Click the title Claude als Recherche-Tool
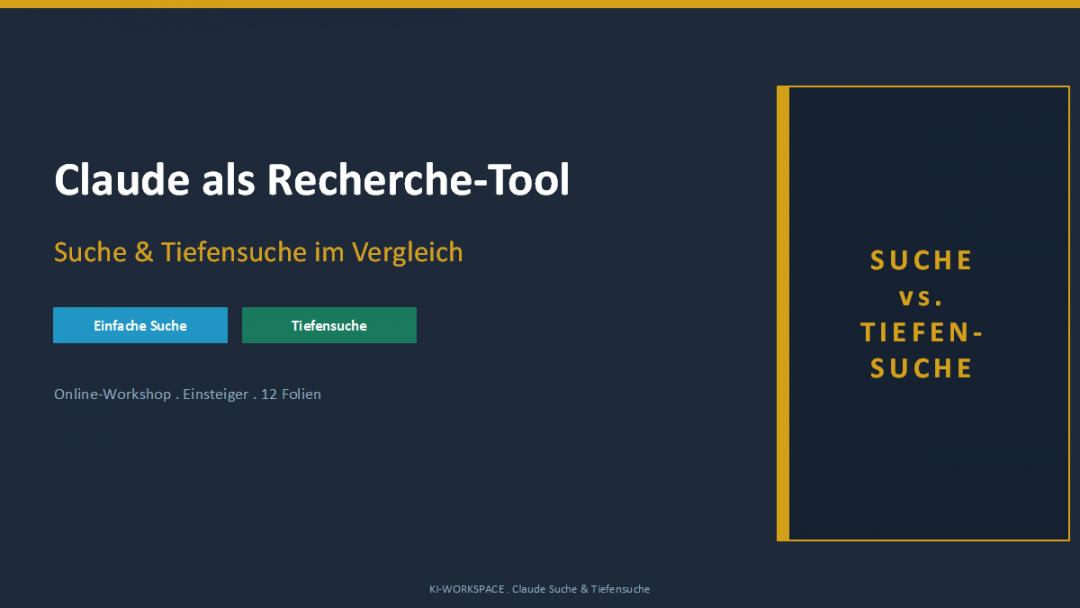 point(312,180)
